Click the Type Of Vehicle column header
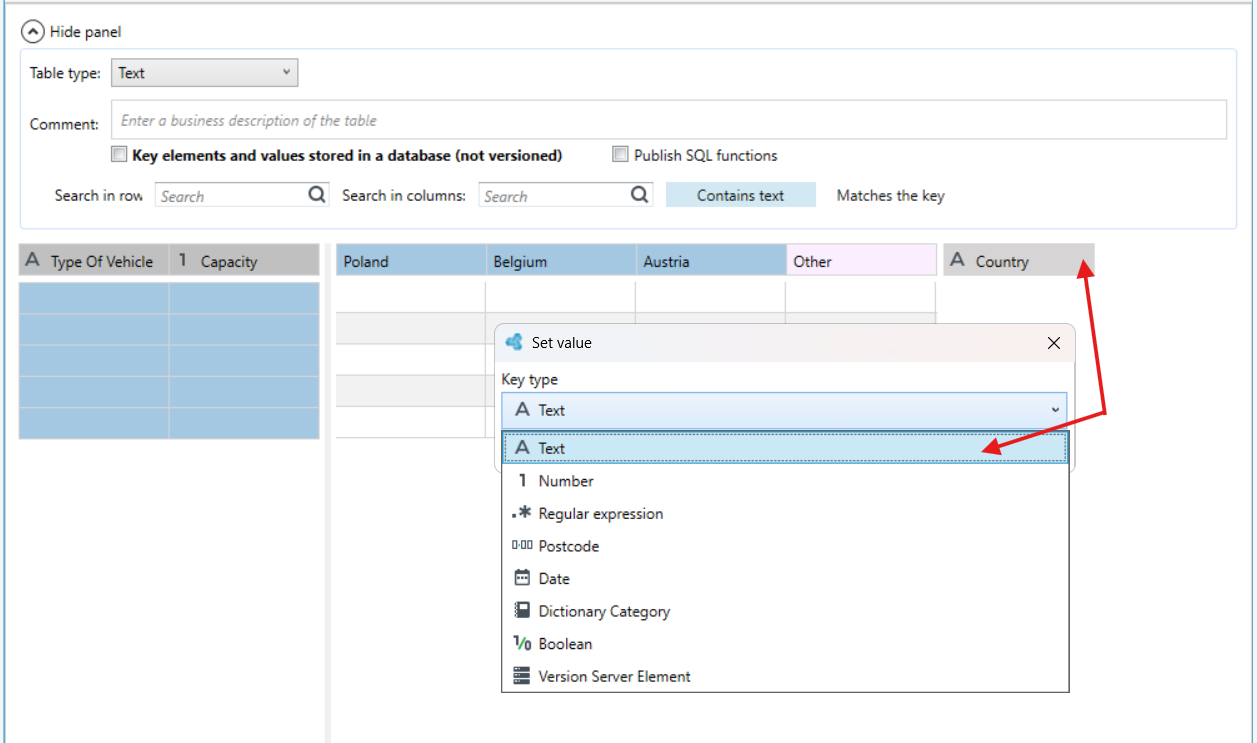Viewport: 1257px width, 743px height. (94, 261)
